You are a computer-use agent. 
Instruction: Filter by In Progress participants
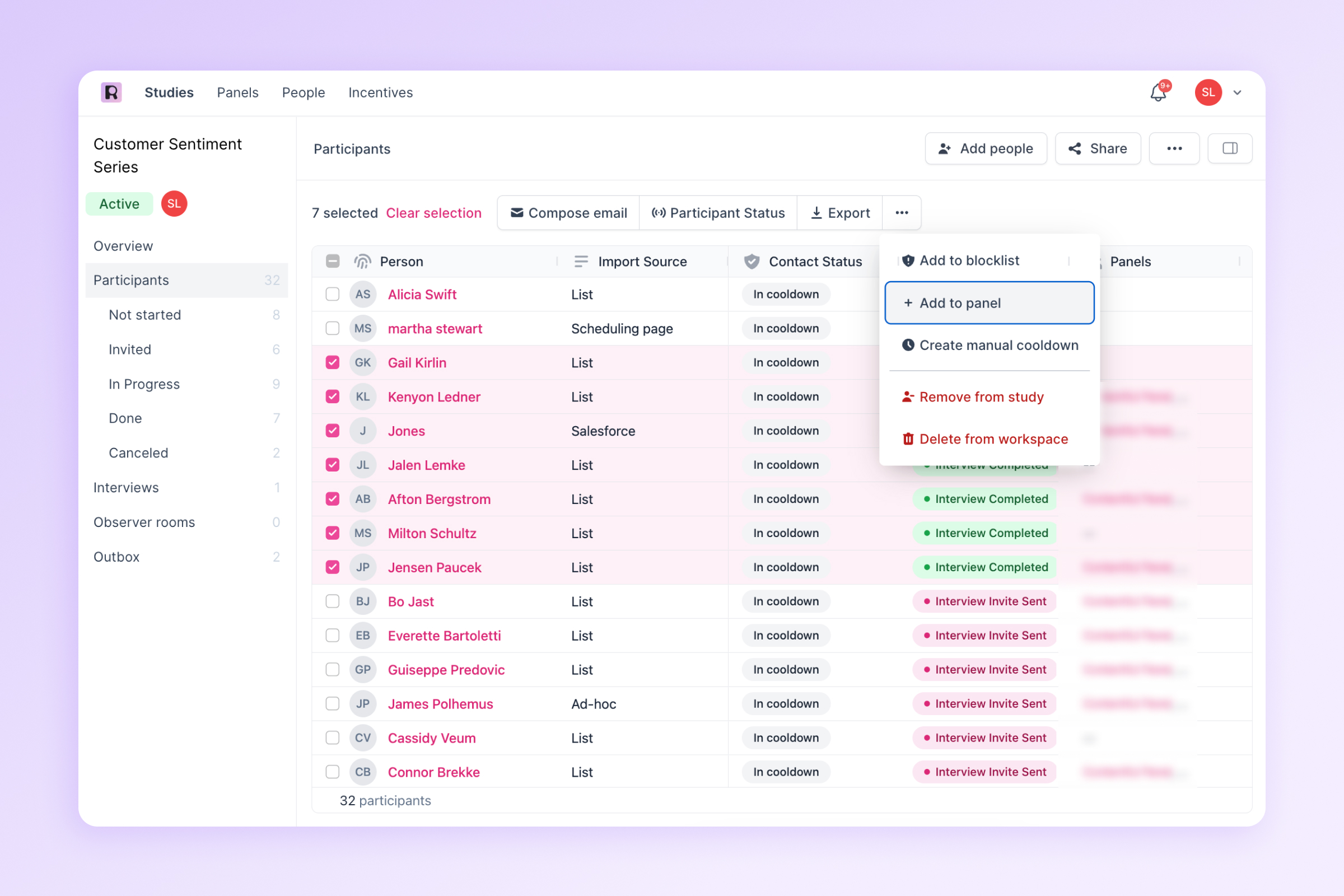[187, 384]
